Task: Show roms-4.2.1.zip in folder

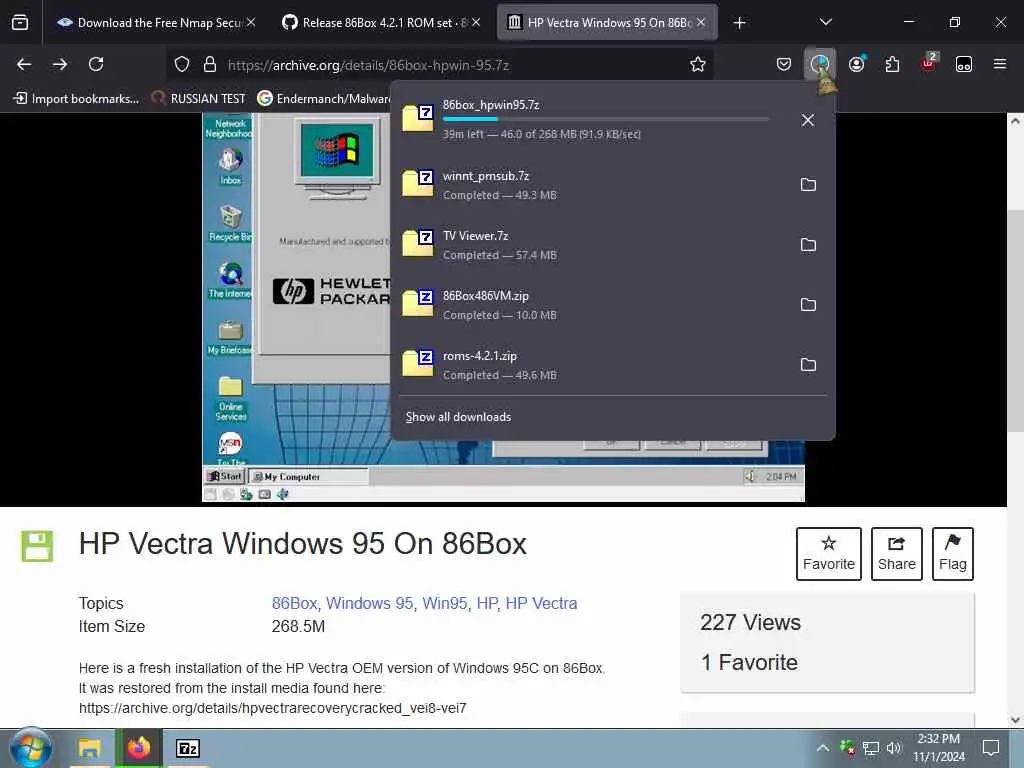Action: click(x=808, y=365)
